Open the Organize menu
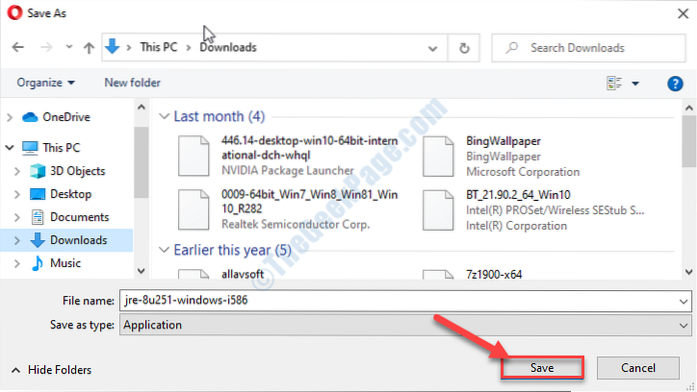The height and width of the screenshot is (392, 697). (x=46, y=83)
